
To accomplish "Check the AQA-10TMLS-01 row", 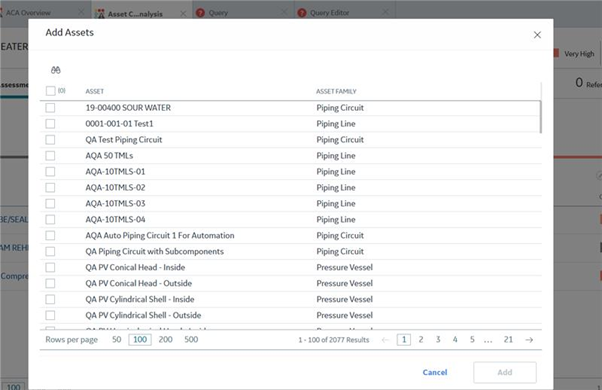I will (50, 172).
